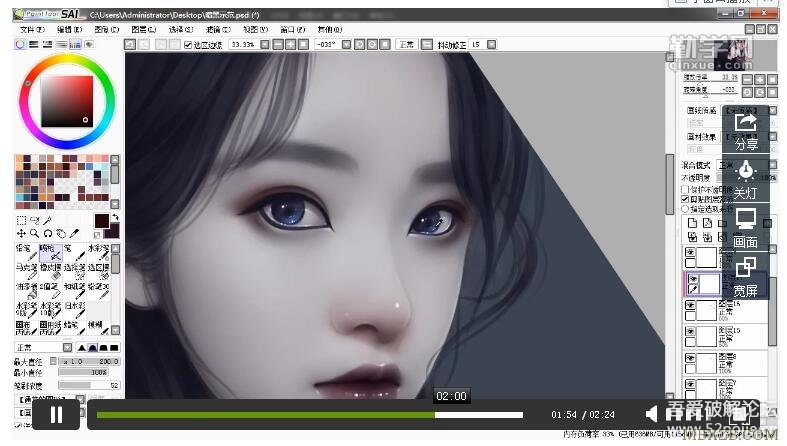Choose the 喷枪 airbrush tool

(x=50, y=252)
